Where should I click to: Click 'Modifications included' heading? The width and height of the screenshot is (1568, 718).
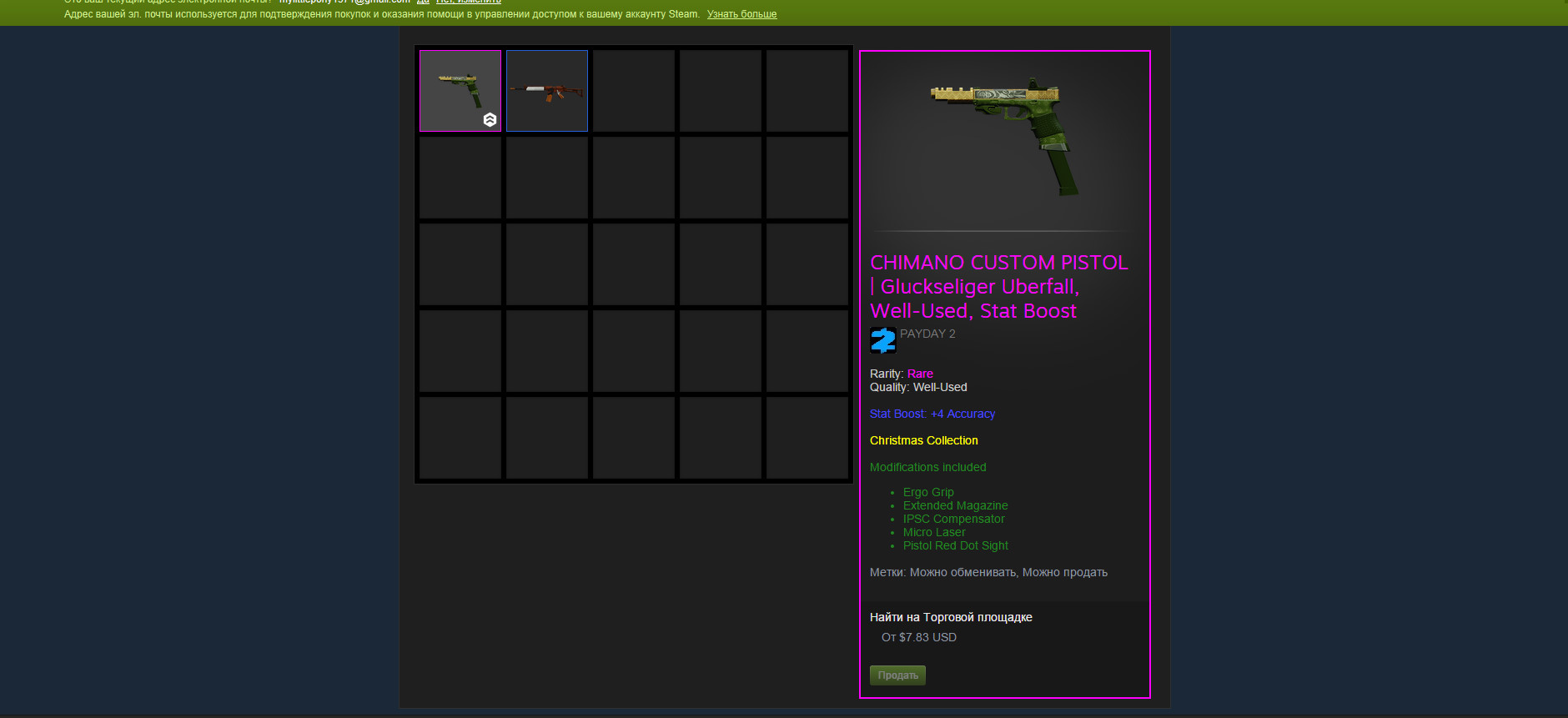(928, 467)
